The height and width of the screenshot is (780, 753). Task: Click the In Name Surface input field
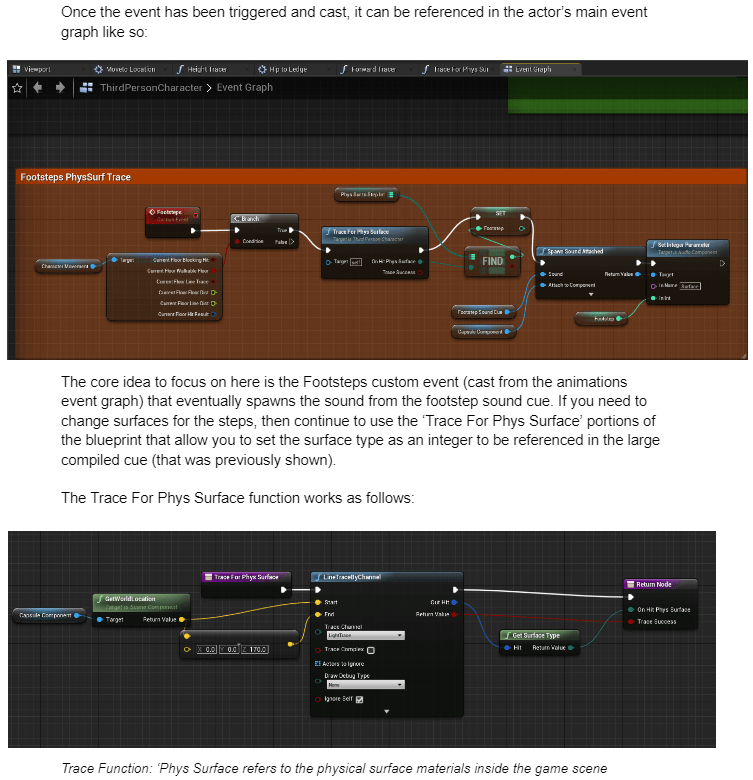(690, 286)
